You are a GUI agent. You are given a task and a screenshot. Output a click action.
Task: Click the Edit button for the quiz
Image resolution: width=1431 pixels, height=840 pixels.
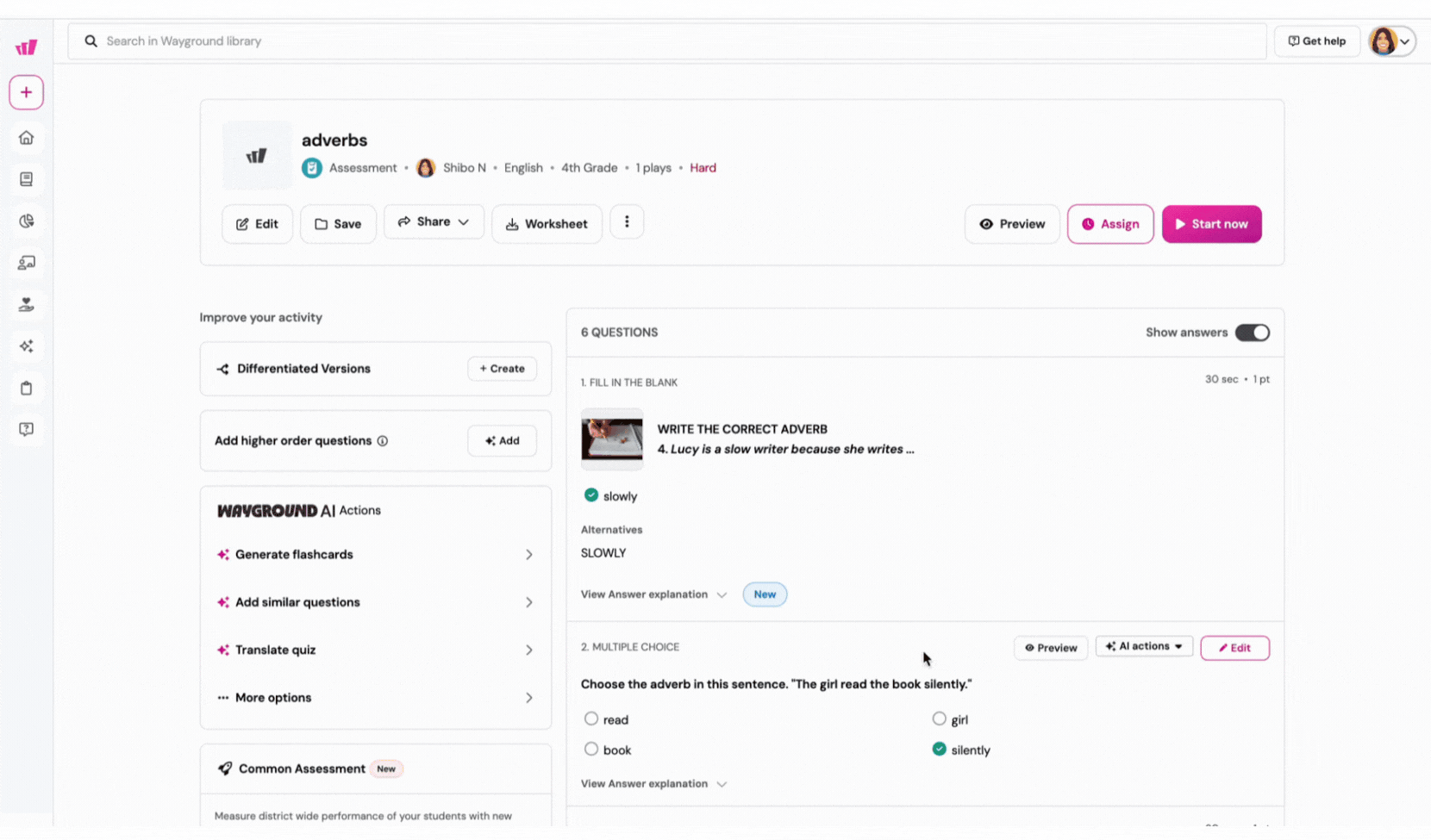257,224
